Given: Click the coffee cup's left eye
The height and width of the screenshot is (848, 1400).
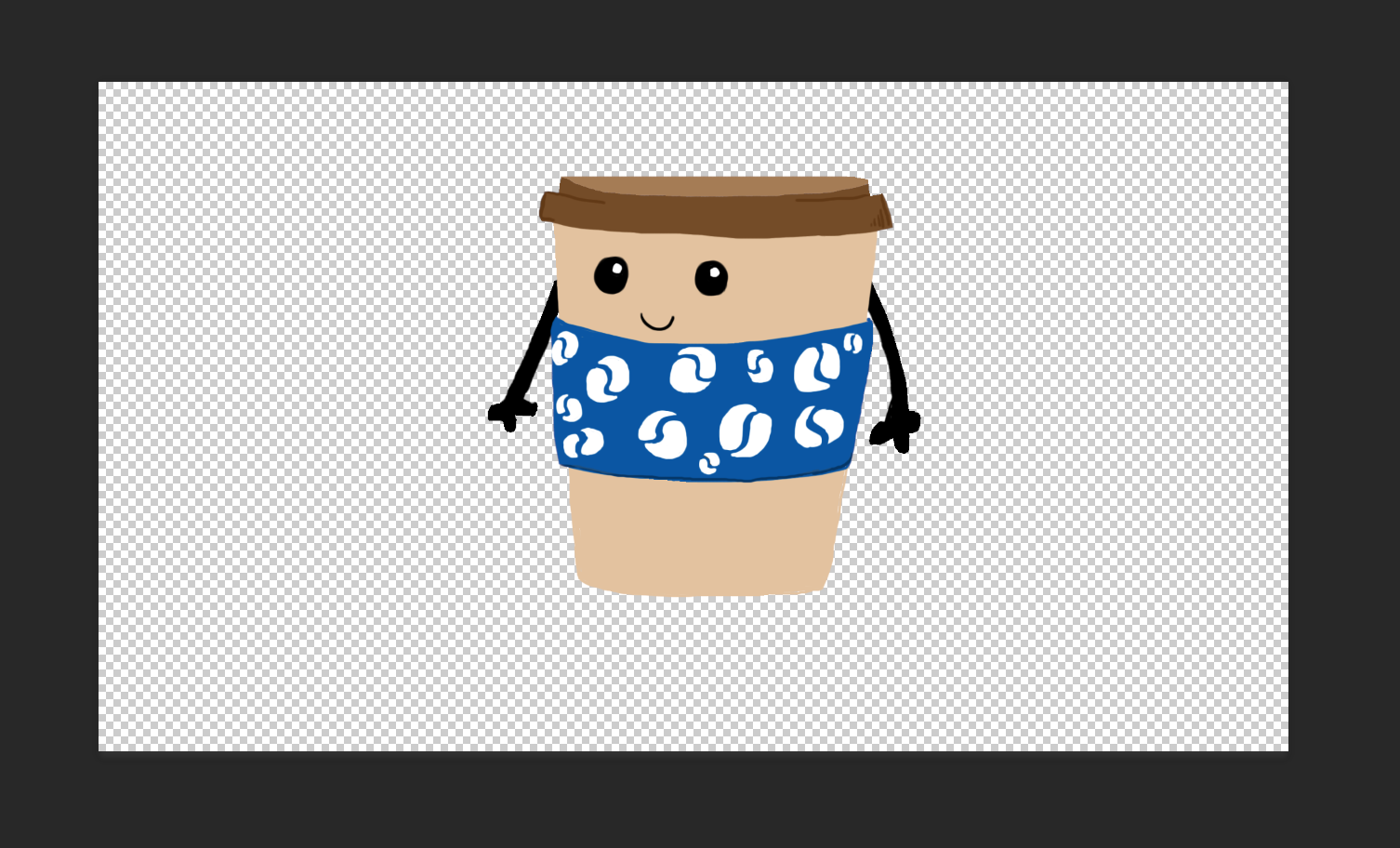Looking at the screenshot, I should (x=611, y=275).
